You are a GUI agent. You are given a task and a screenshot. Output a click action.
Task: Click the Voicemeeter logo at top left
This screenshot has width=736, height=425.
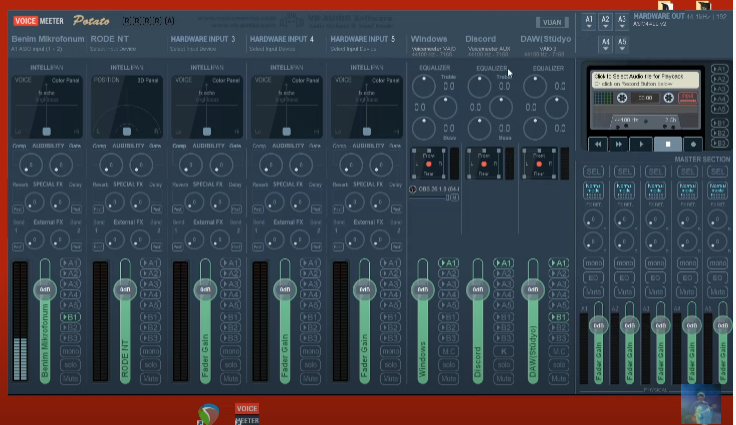click(x=38, y=21)
